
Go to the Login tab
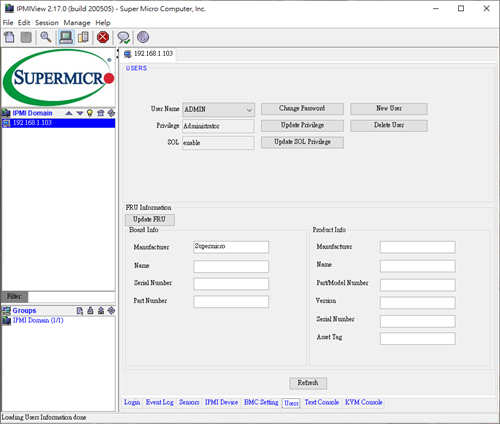132,402
